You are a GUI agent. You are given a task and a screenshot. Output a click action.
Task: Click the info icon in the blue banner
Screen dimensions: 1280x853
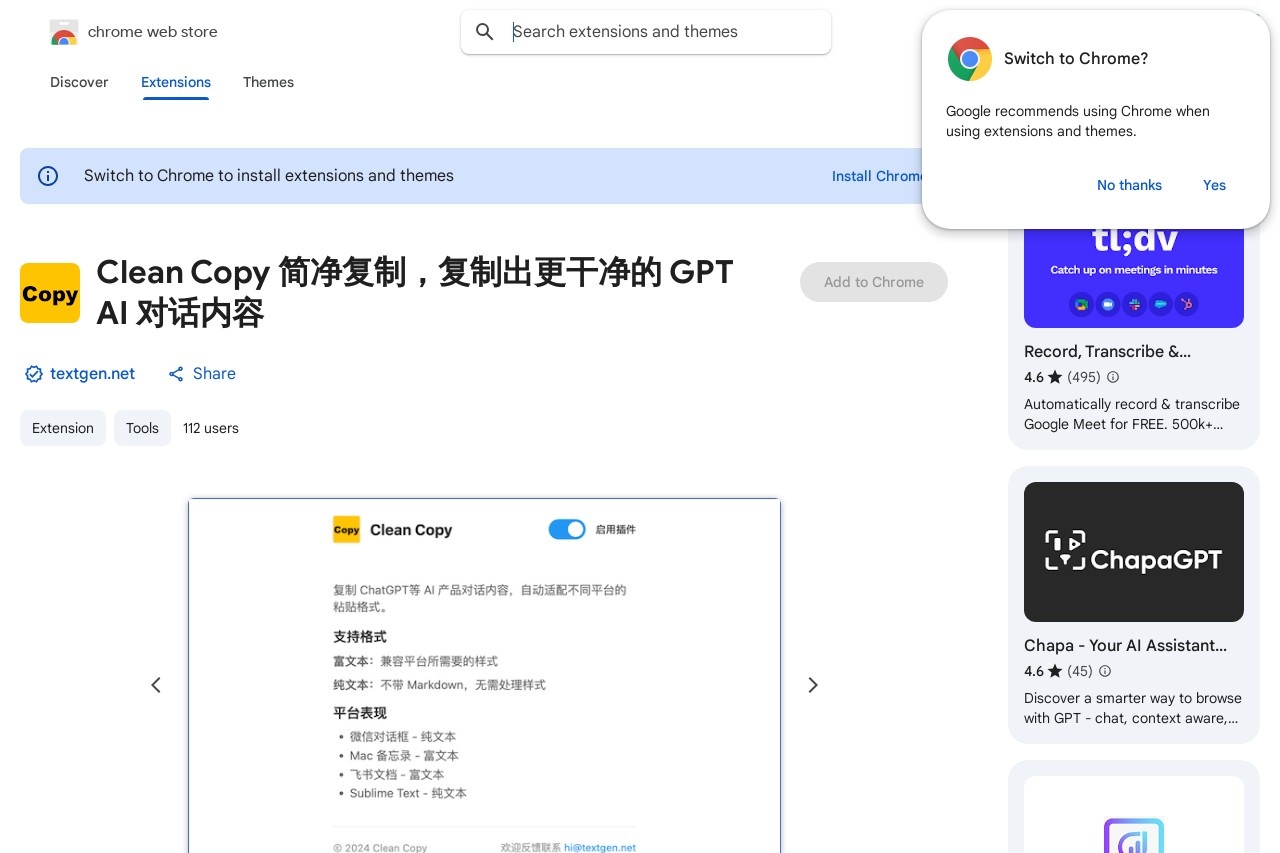[x=48, y=176]
